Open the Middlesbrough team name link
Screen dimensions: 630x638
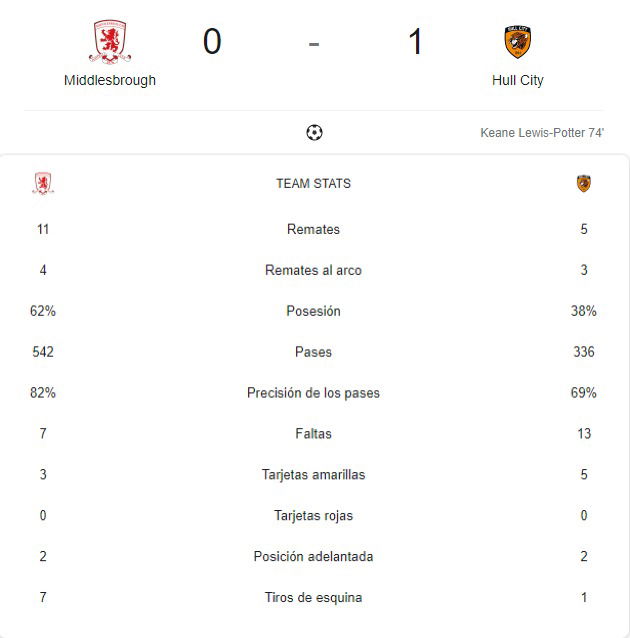click(110, 80)
